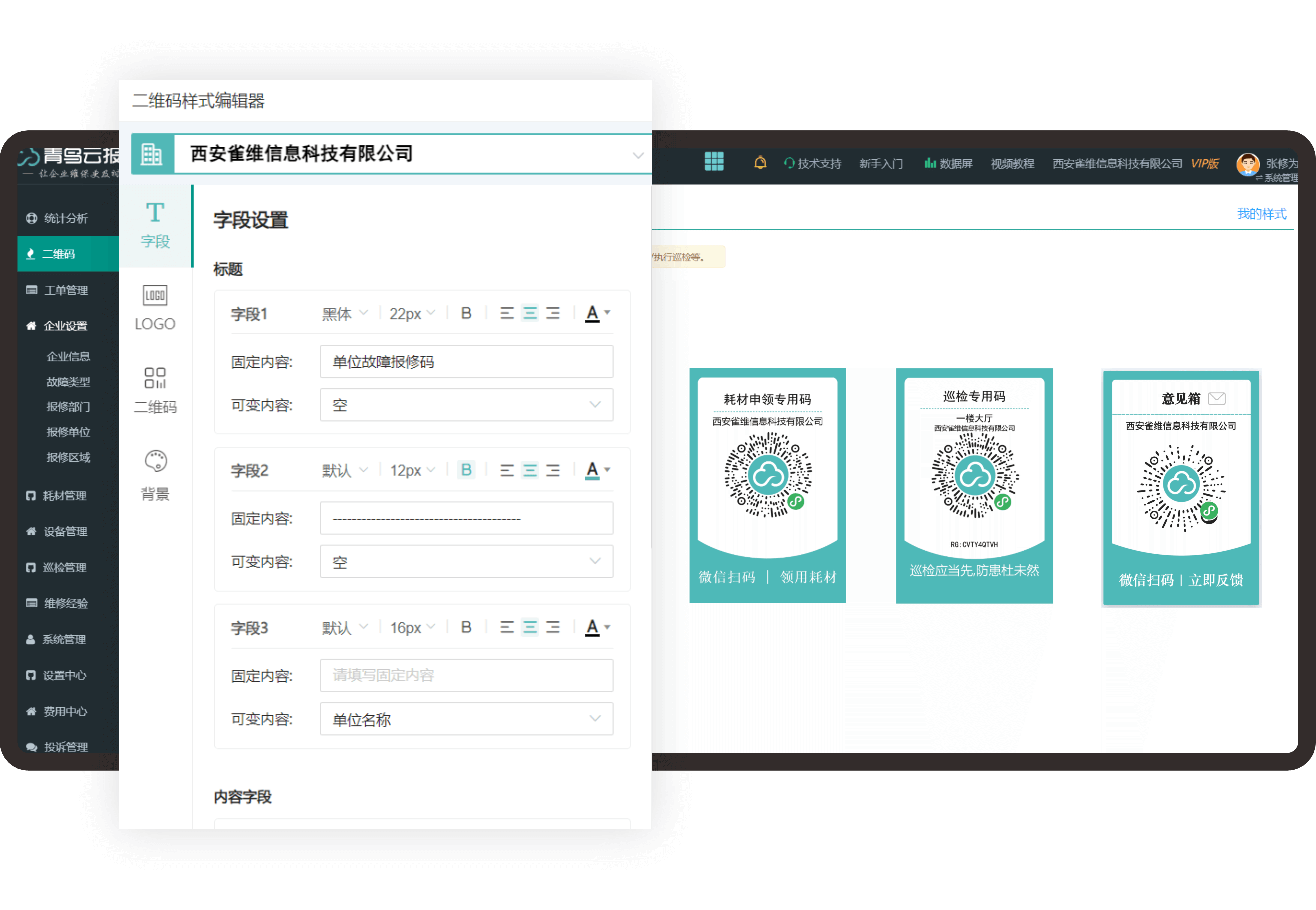The image size is (1316, 910).
Task: Open the 字段 text tab in the editor
Action: tap(155, 226)
